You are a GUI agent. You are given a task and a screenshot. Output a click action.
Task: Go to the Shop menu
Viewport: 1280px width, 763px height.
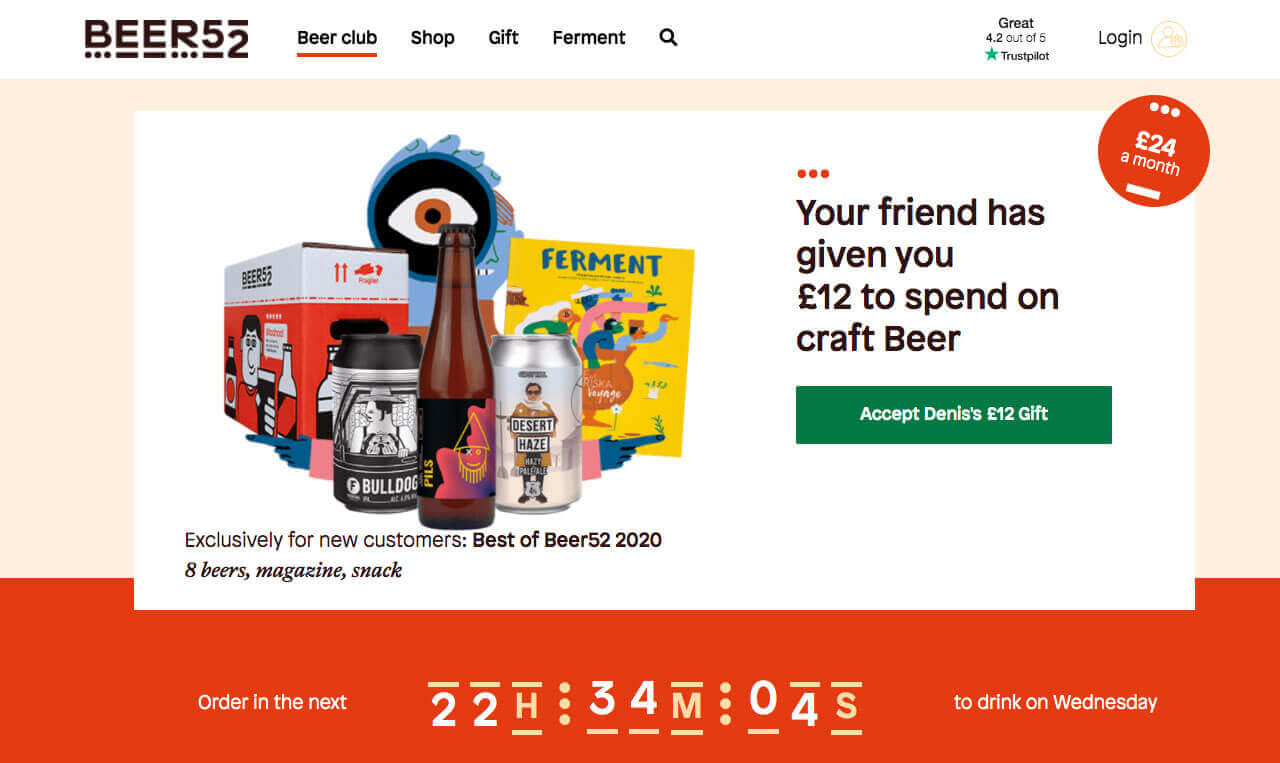pos(432,38)
